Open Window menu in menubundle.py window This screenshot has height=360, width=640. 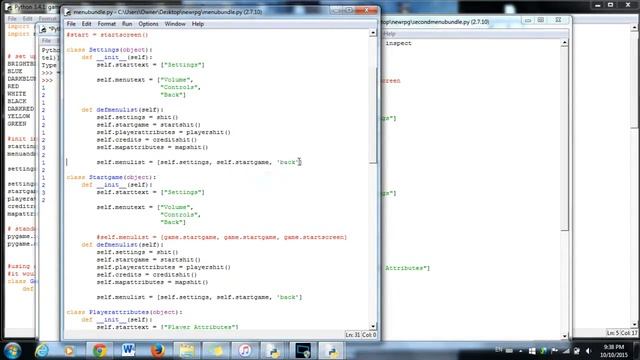(175, 24)
